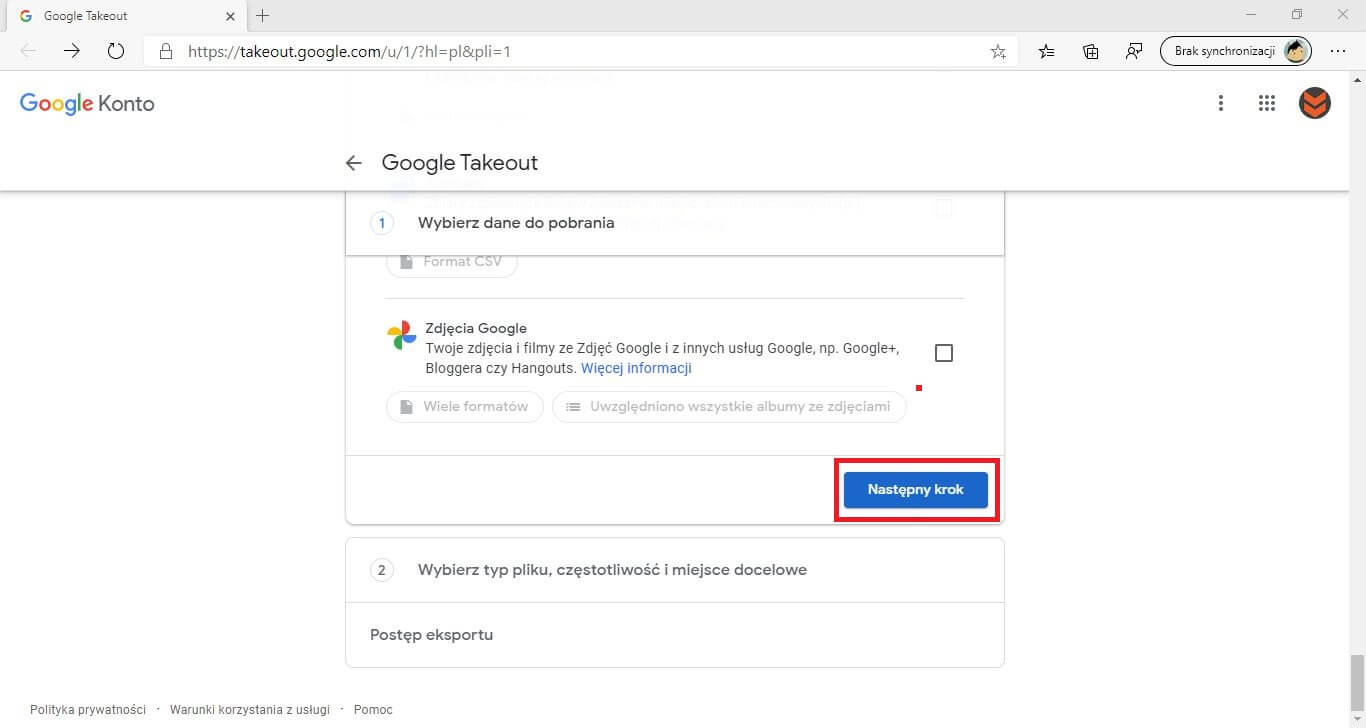Open the Google account options dots menu

click(x=1220, y=103)
